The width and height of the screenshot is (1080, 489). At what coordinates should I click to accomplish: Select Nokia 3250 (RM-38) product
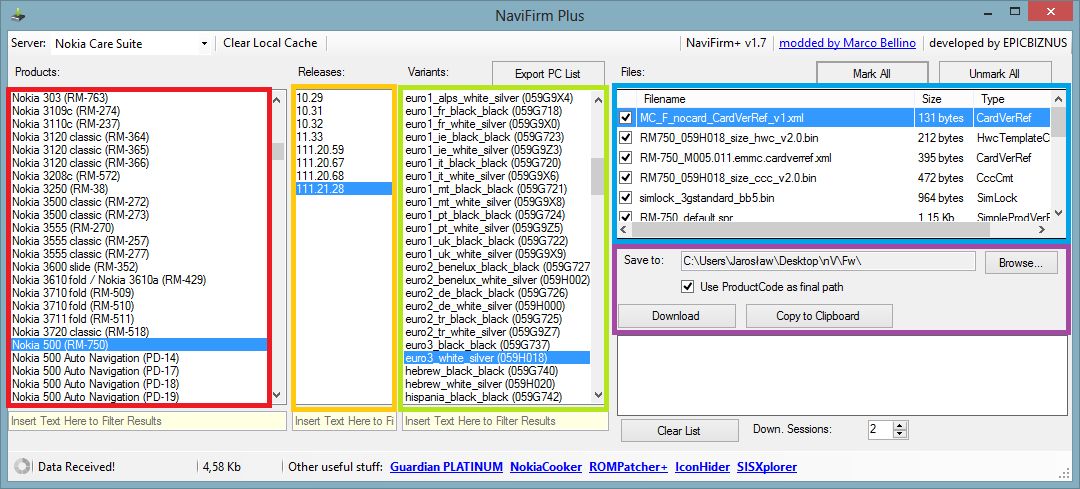139,189
